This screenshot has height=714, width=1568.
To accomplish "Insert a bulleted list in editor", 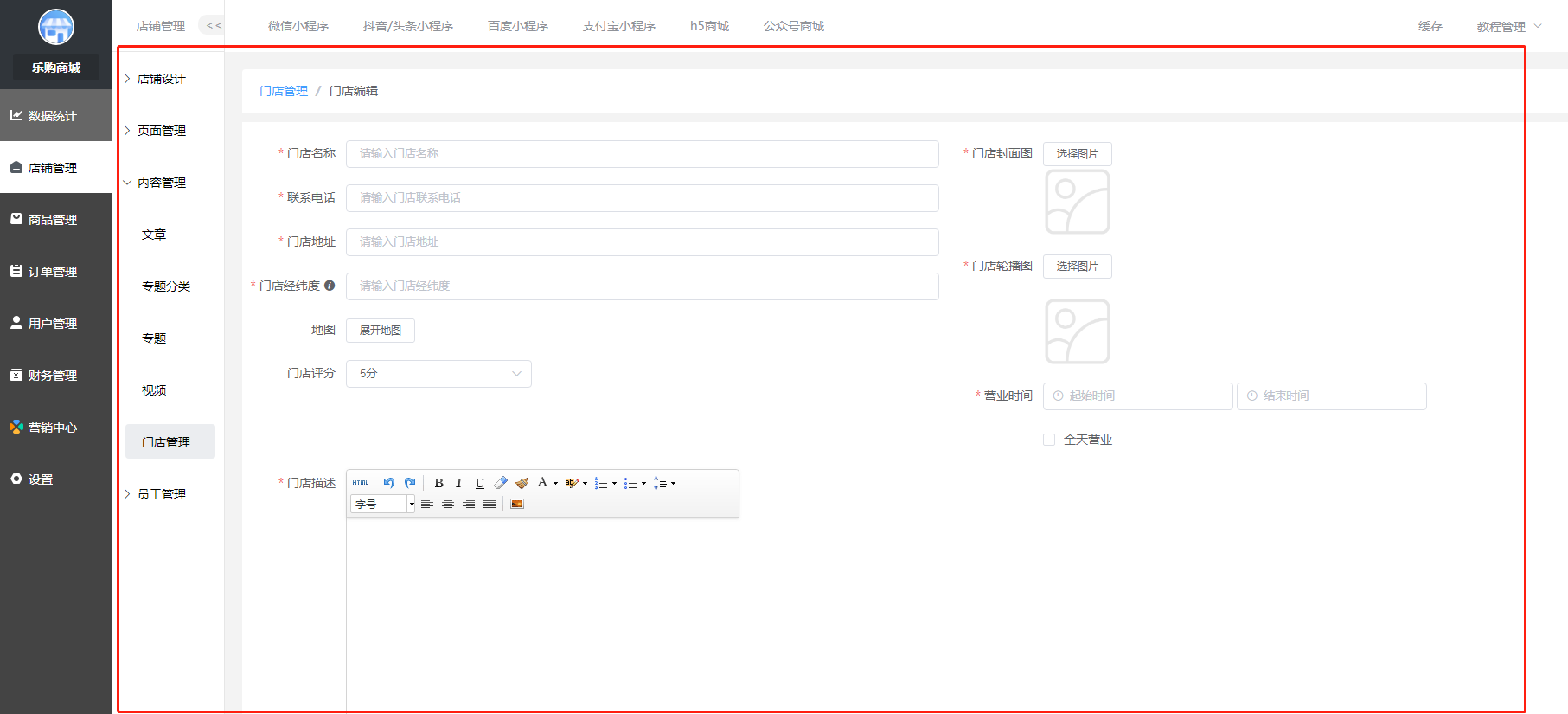I will pos(630,483).
